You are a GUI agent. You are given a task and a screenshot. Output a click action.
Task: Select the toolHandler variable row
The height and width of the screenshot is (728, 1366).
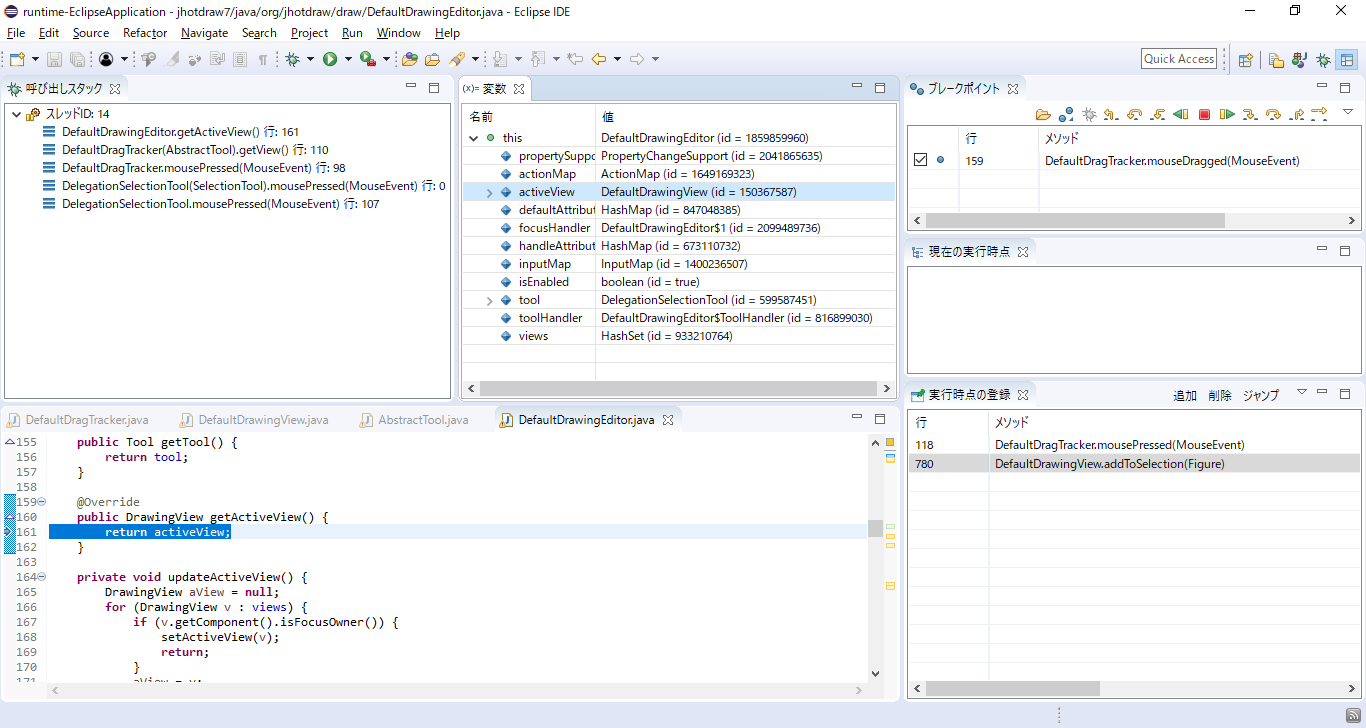coord(678,318)
